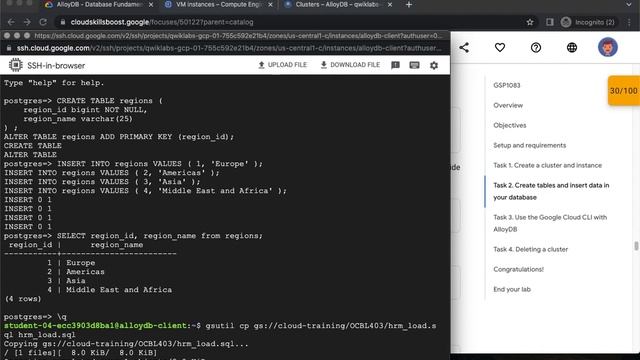Click the terminal line 'postgres=> \q'

[35, 317]
